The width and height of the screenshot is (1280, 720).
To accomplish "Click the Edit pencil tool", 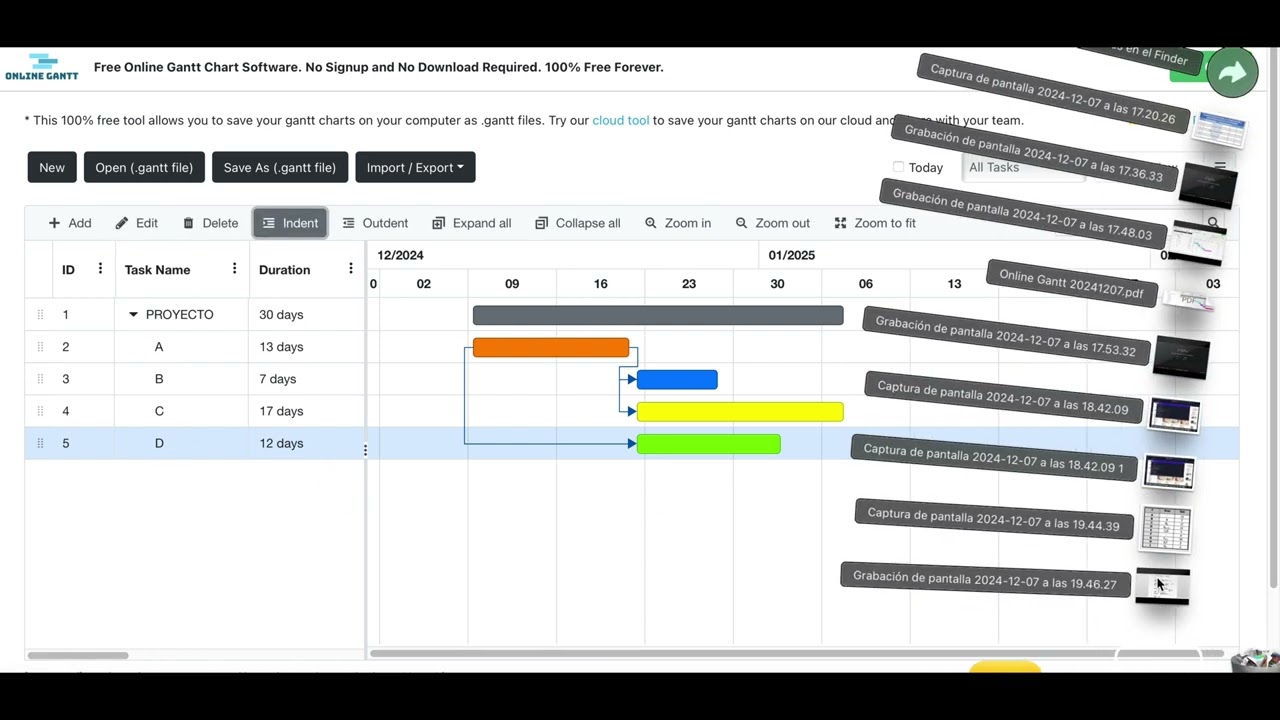I will pyautogui.click(x=137, y=223).
